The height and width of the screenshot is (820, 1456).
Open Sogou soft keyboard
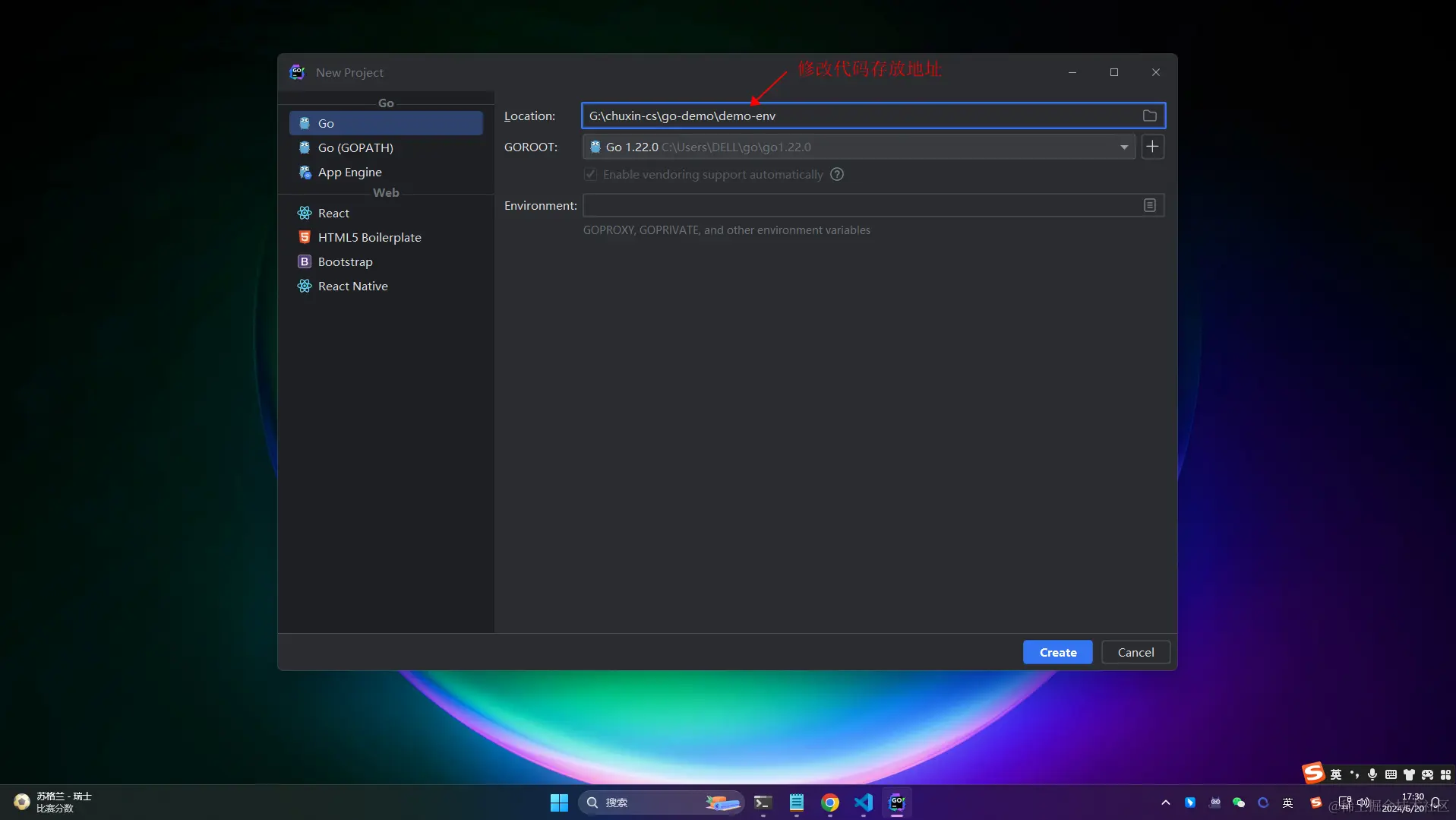tap(1391, 774)
